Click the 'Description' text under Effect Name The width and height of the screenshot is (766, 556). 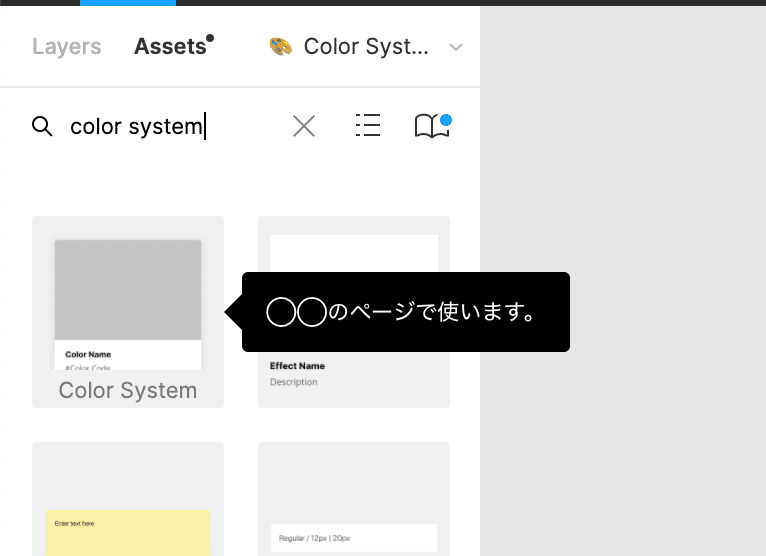[294, 382]
